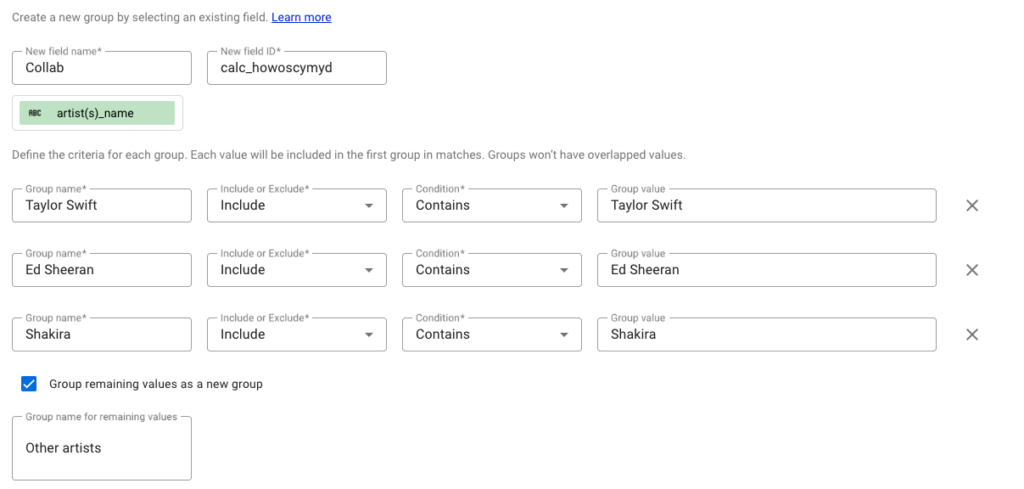The width and height of the screenshot is (1024, 489).
Task: Open Include or Exclude dropdown for Taylor Swift
Action: coord(296,205)
